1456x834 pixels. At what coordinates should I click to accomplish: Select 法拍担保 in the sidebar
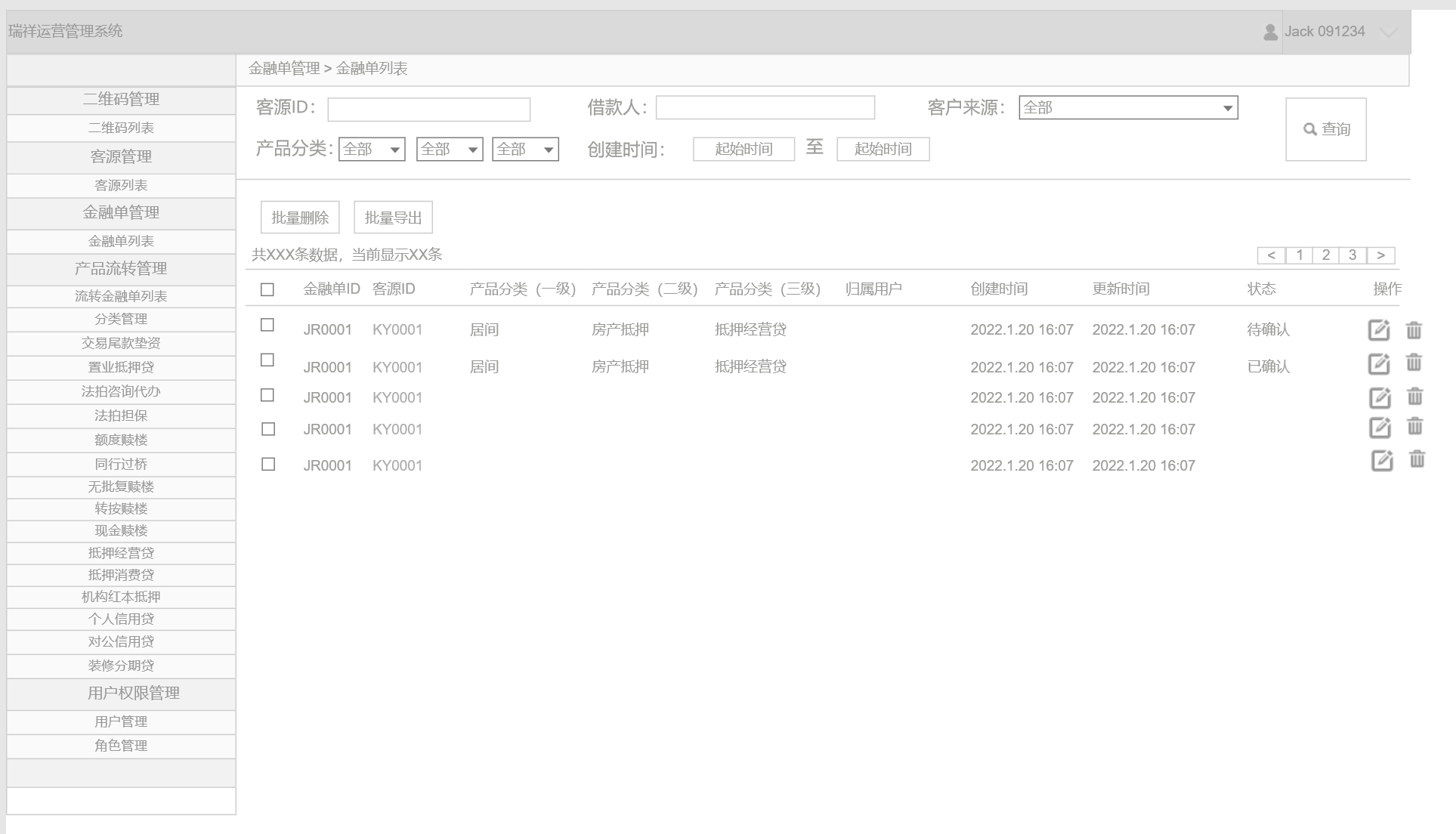pos(121,415)
